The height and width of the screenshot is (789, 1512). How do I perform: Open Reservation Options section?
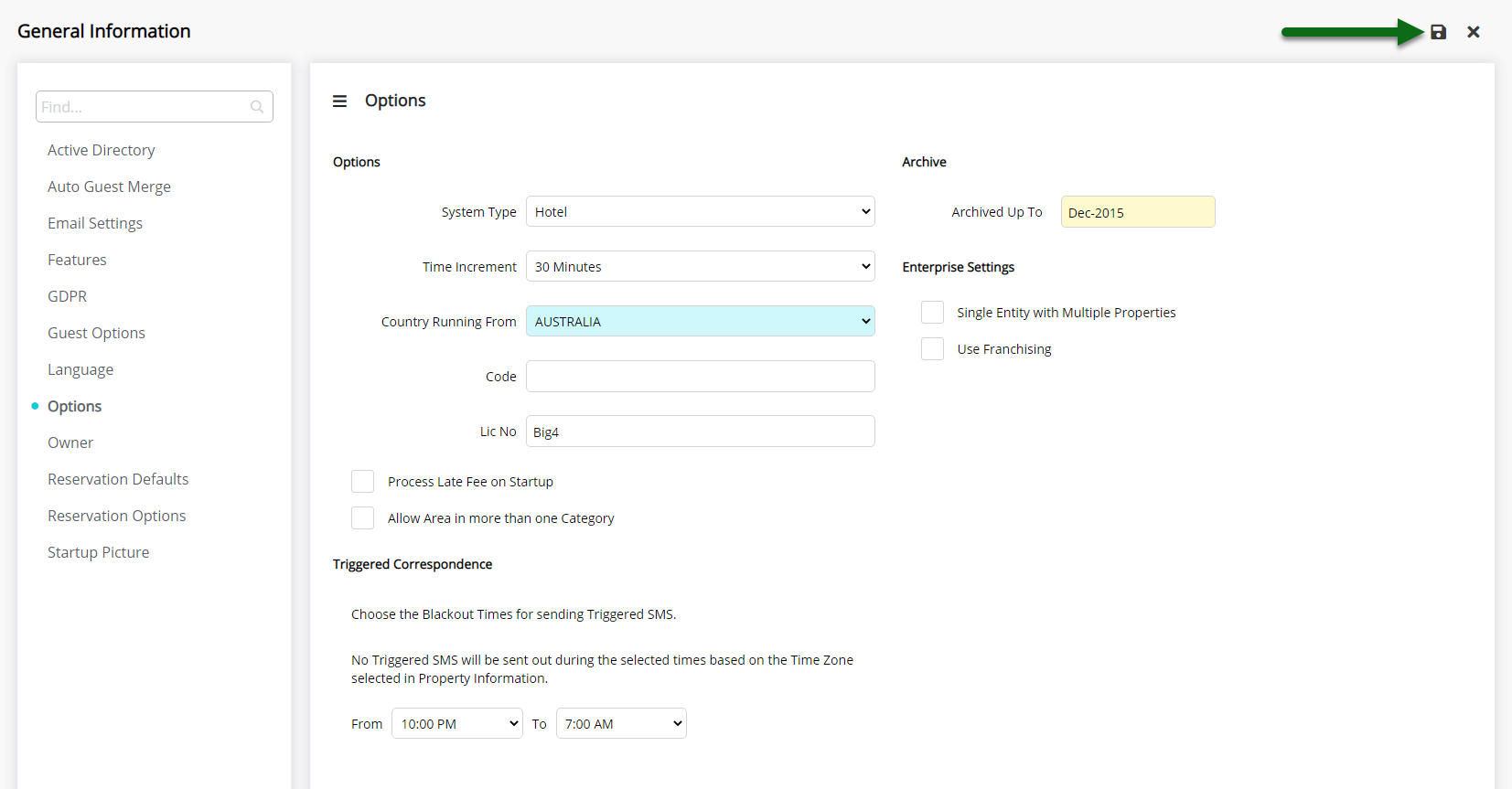tap(116, 516)
